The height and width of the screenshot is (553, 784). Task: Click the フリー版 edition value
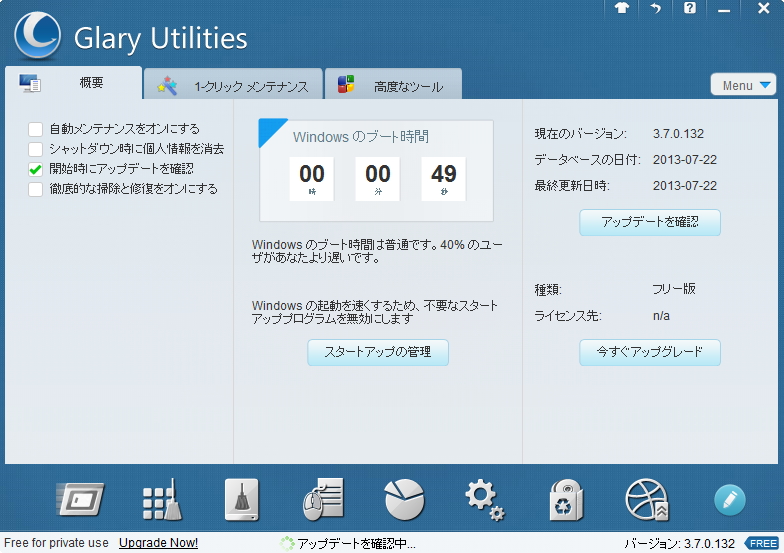(x=674, y=289)
